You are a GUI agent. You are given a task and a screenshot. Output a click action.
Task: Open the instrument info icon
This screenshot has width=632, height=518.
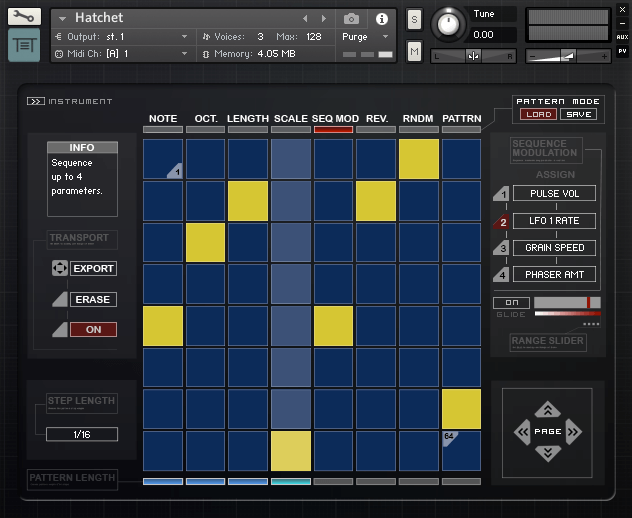tap(381, 18)
